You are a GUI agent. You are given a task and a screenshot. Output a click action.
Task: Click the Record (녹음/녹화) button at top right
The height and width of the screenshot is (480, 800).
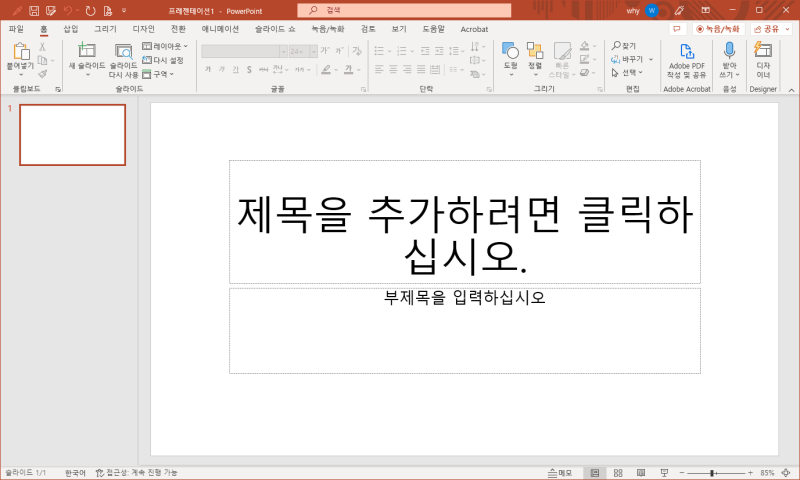[718, 29]
